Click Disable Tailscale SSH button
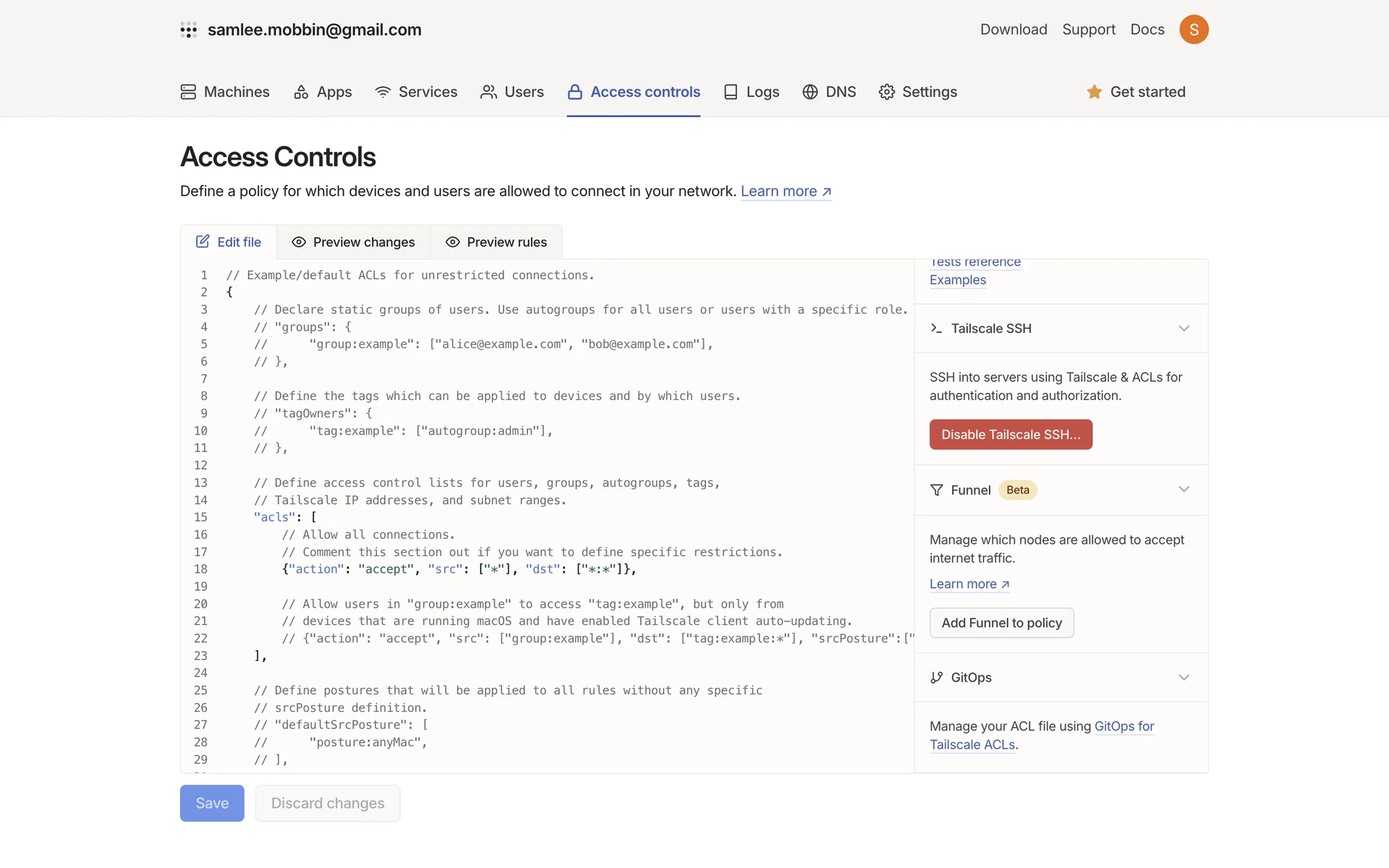 coord(1010,435)
